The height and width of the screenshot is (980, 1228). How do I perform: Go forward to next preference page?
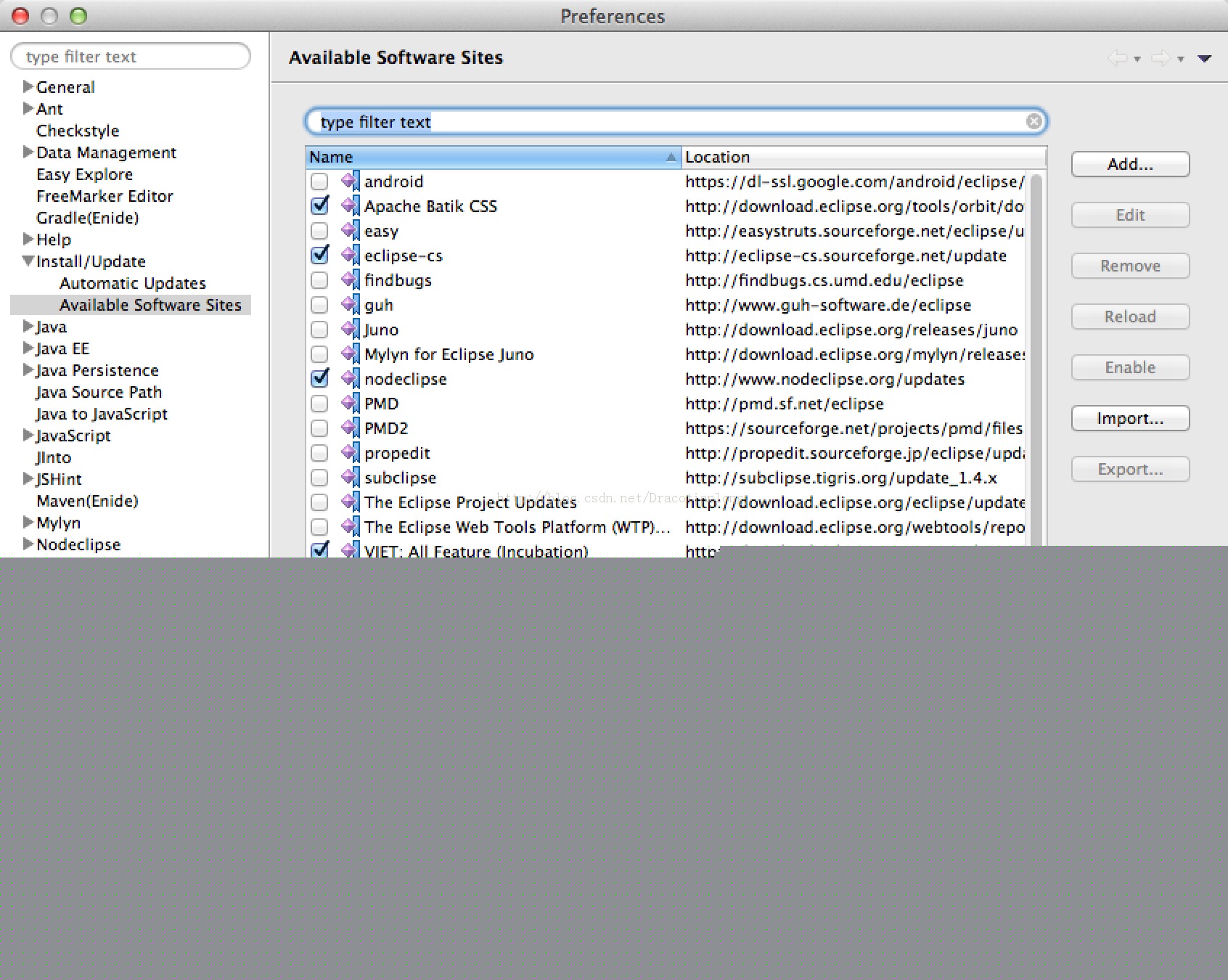(1161, 58)
